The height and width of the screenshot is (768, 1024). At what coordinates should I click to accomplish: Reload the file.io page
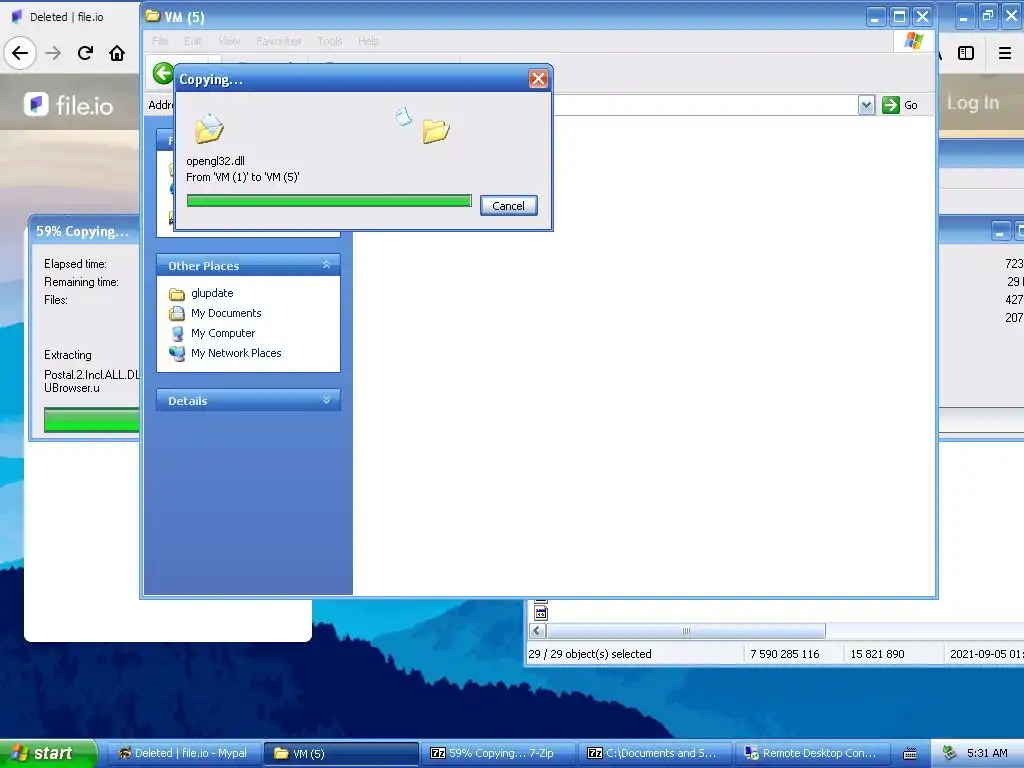(85, 53)
